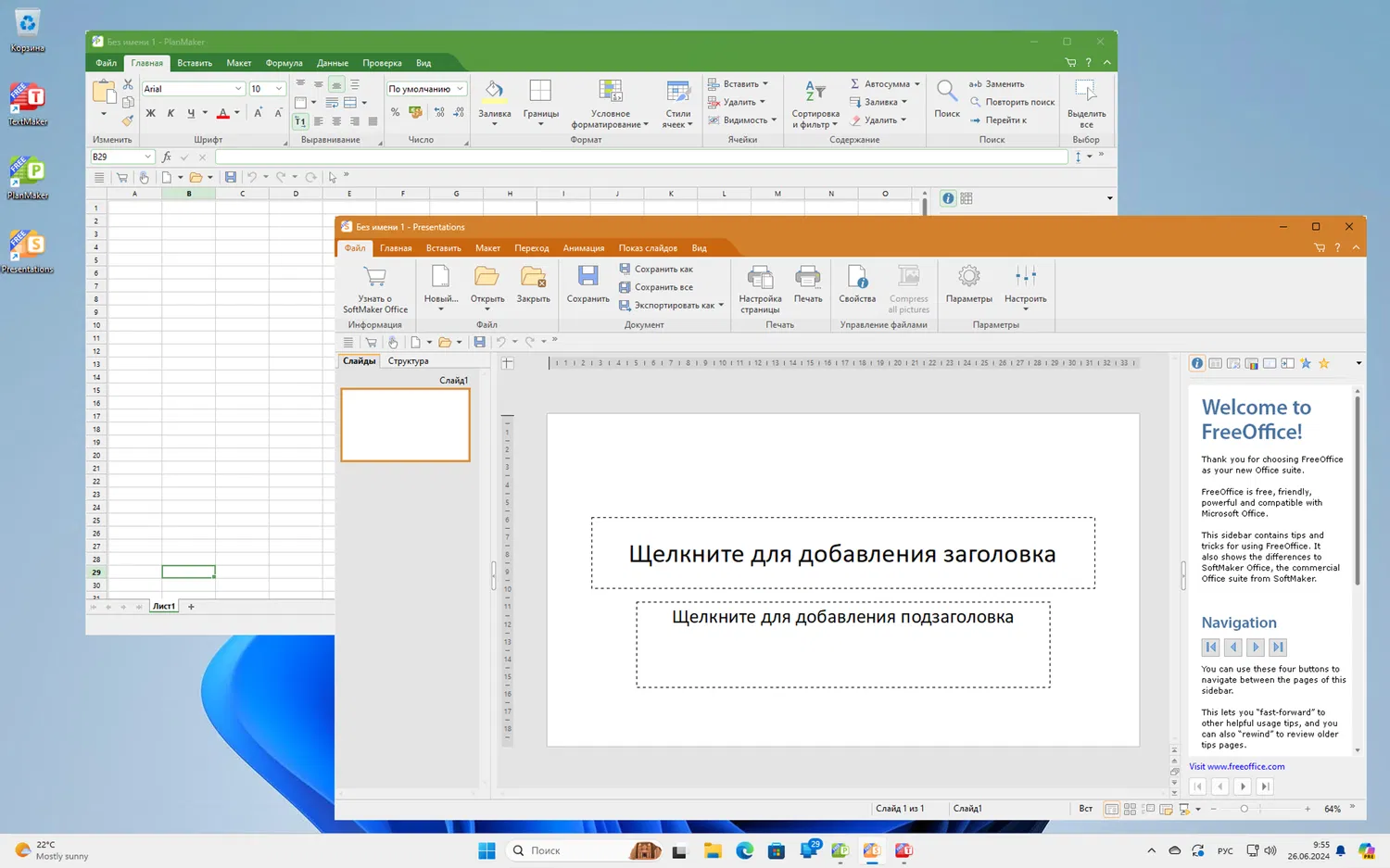This screenshot has width=1390, height=868.
Task: Open Стили ячеек in PlanMaker
Action: (678, 104)
